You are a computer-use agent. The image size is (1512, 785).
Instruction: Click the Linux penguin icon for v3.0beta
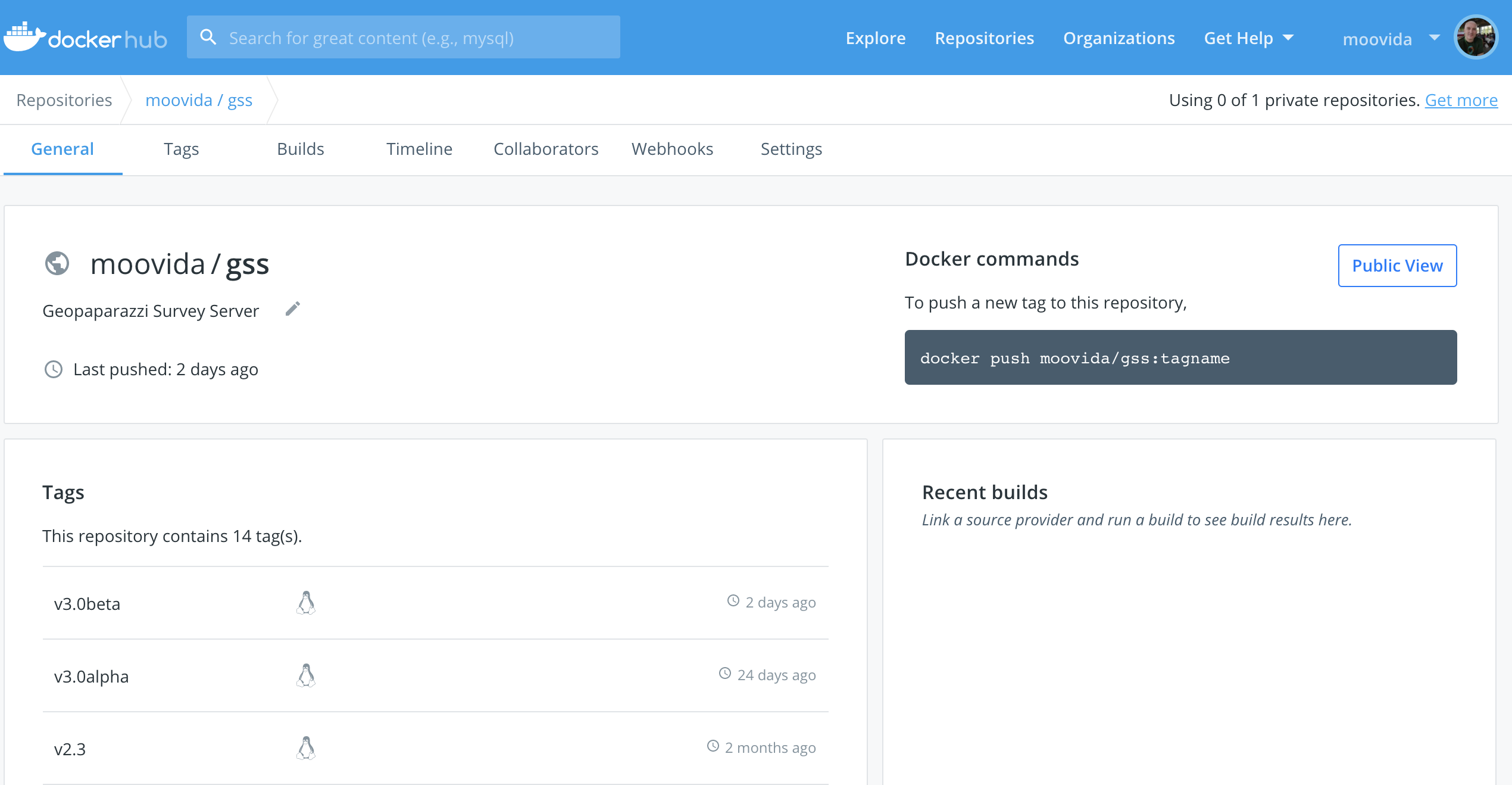[306, 603]
